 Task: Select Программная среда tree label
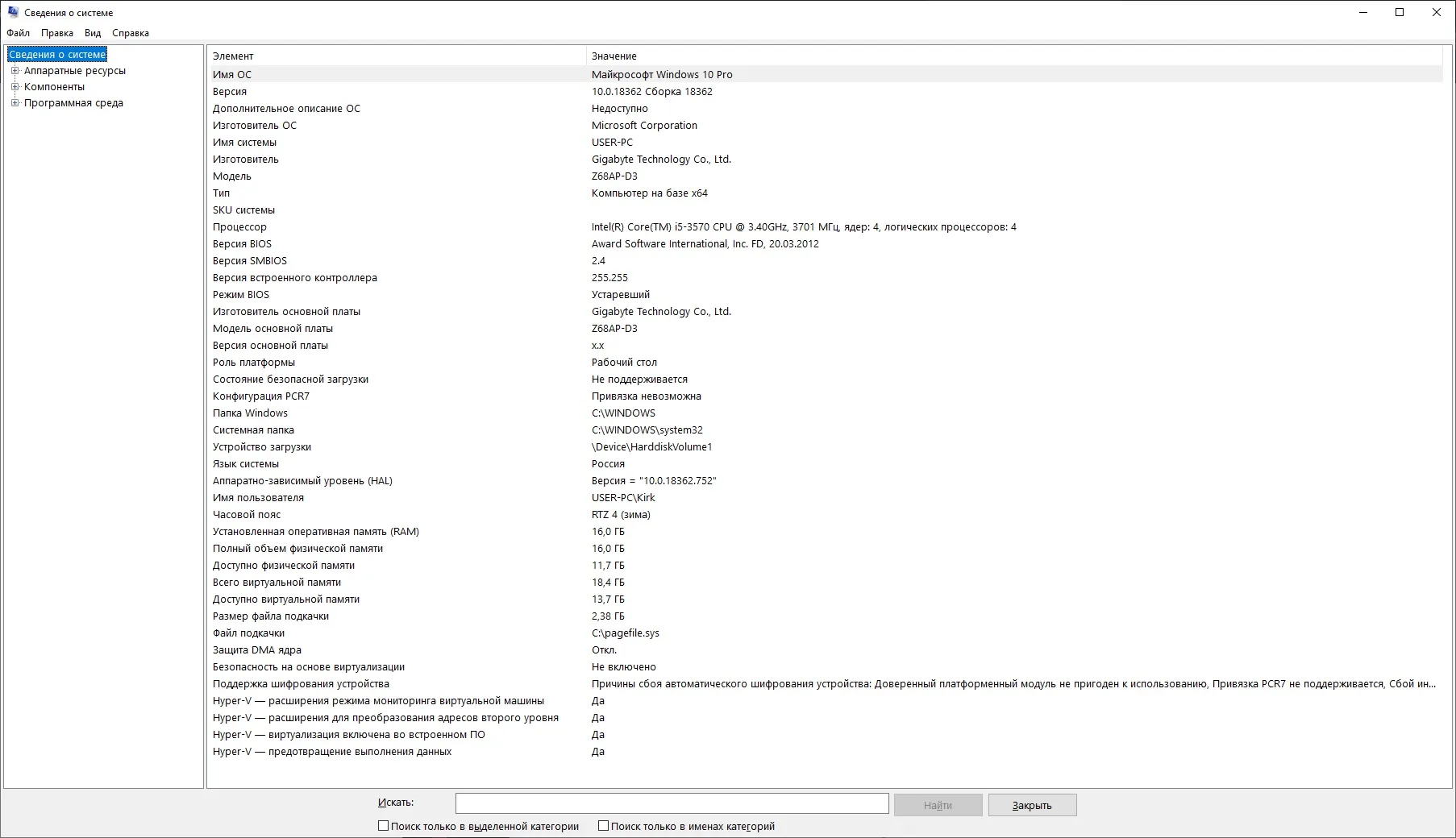point(73,102)
